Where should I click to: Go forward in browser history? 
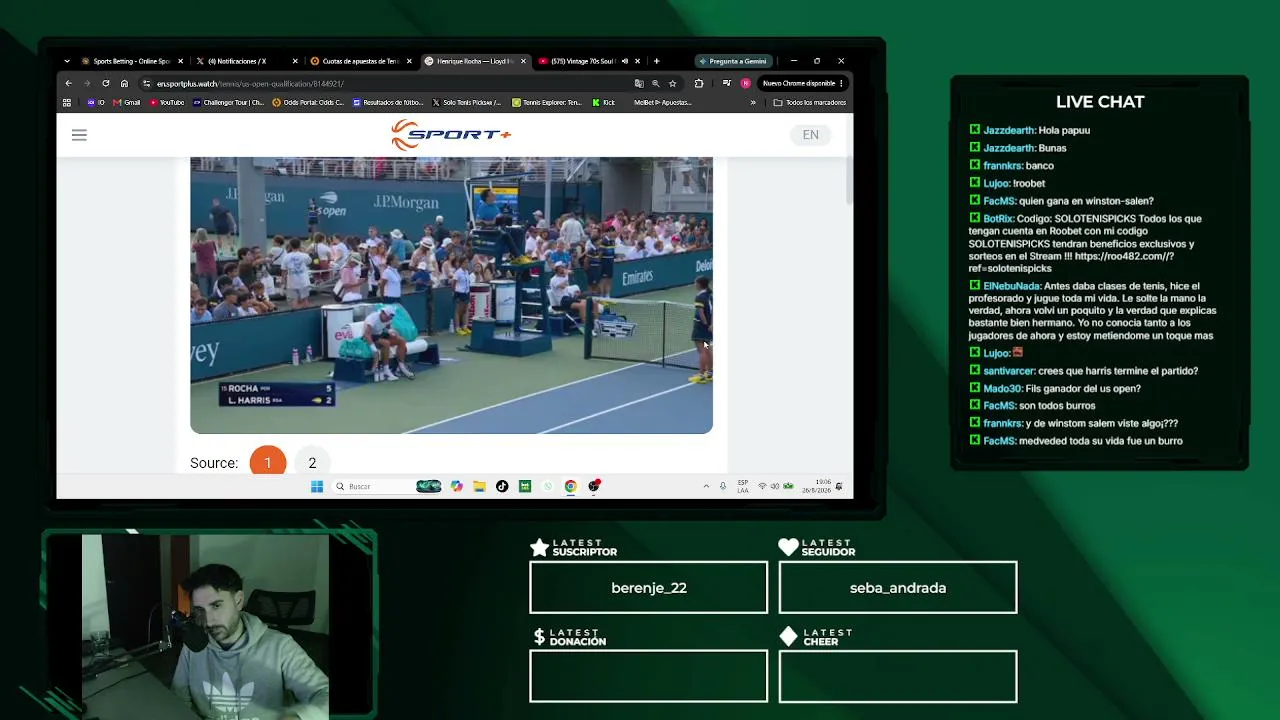point(87,83)
